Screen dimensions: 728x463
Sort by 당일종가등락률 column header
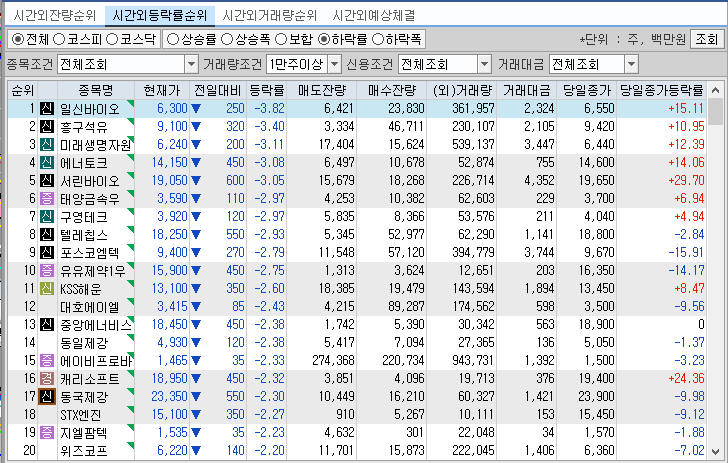662,90
